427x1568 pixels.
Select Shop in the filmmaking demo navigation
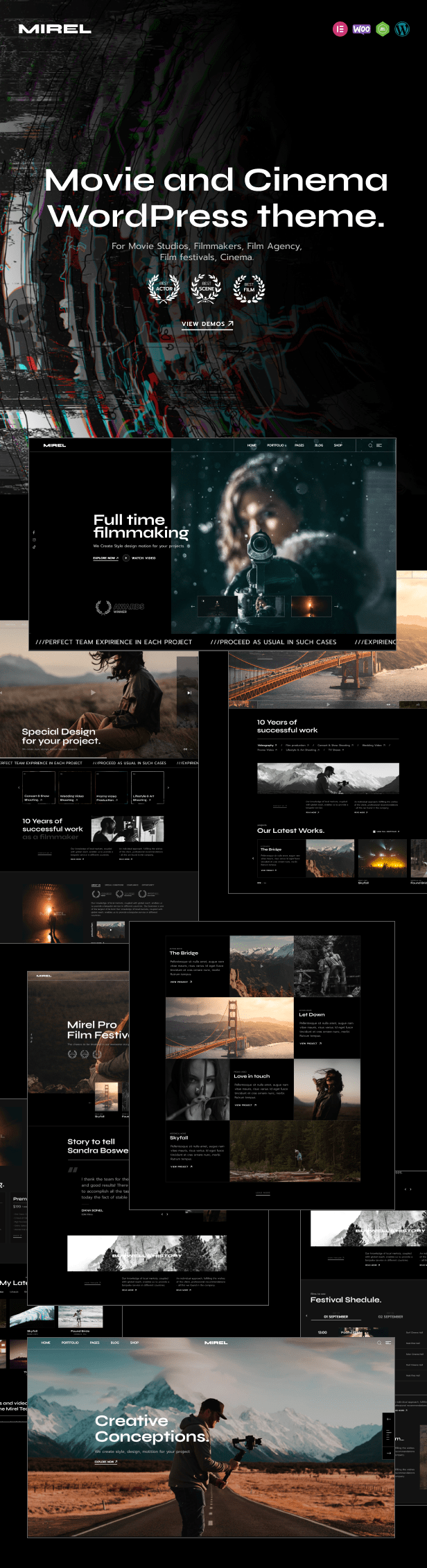[x=338, y=445]
